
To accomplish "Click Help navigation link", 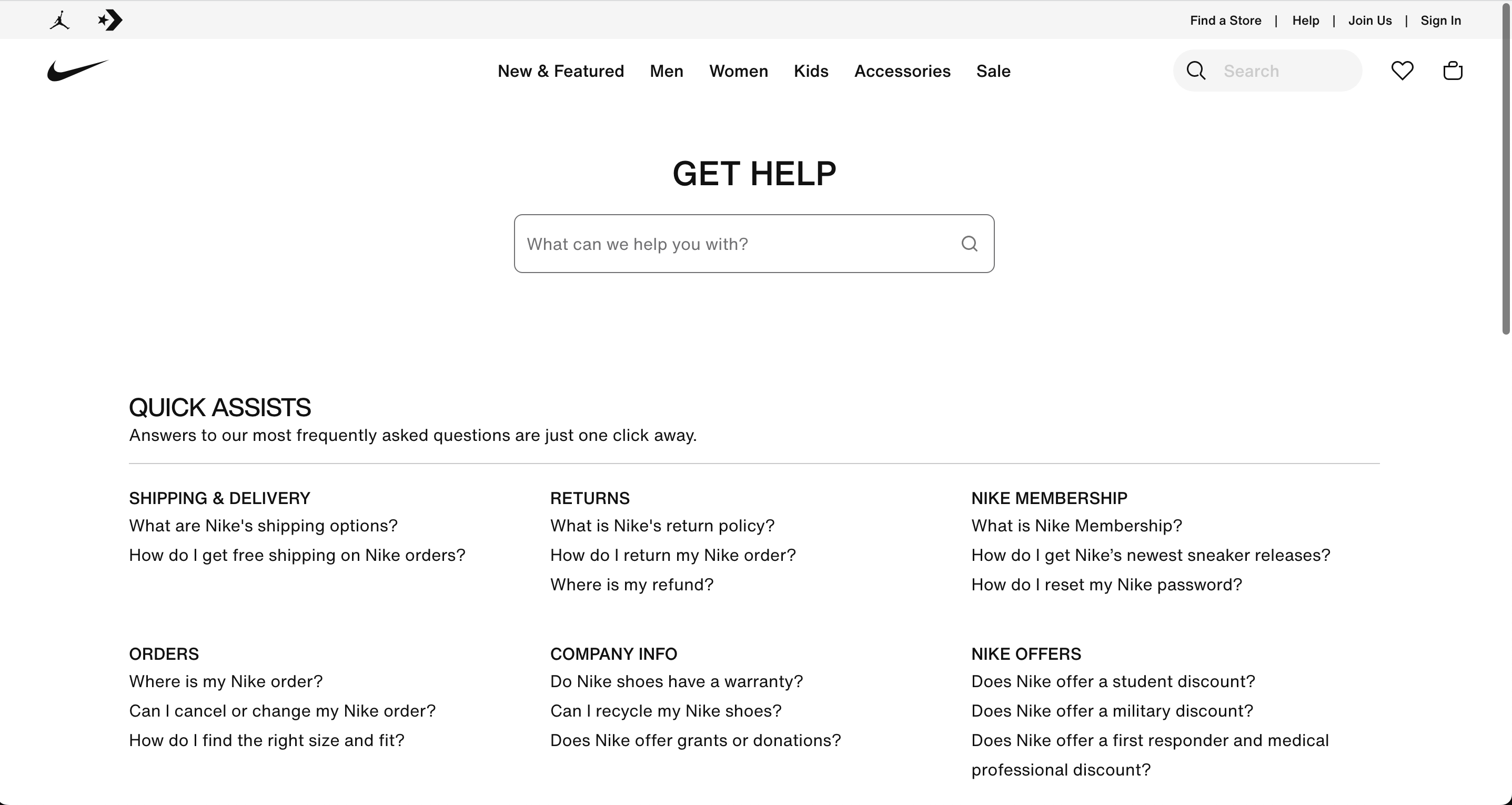I will tap(1305, 20).
